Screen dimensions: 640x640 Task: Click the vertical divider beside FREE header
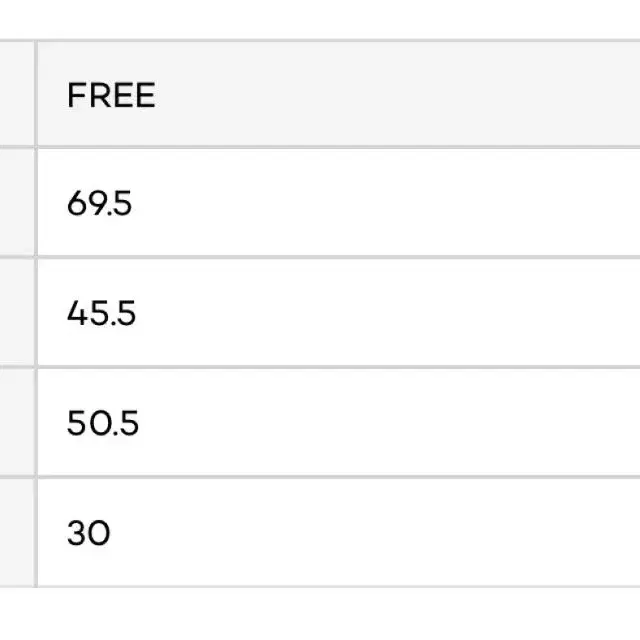pyautogui.click(x=36, y=94)
